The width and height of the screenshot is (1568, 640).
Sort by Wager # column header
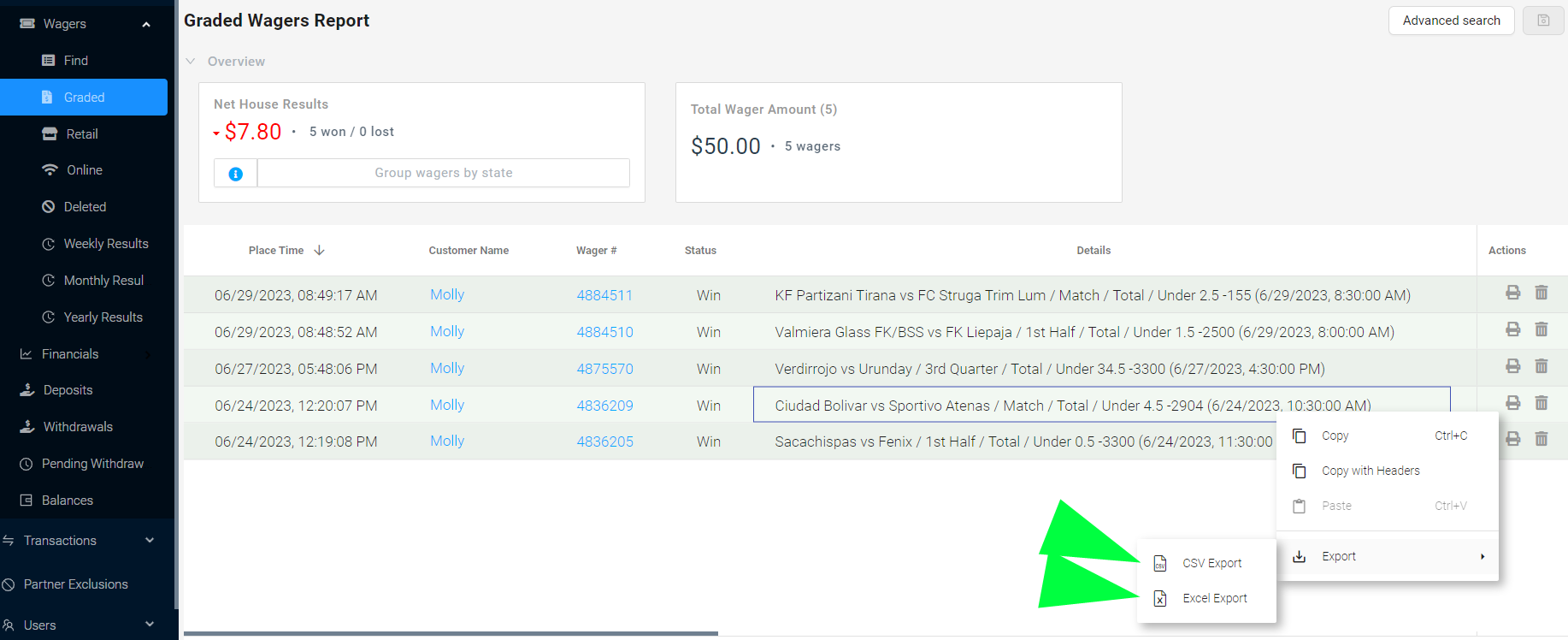(x=596, y=251)
